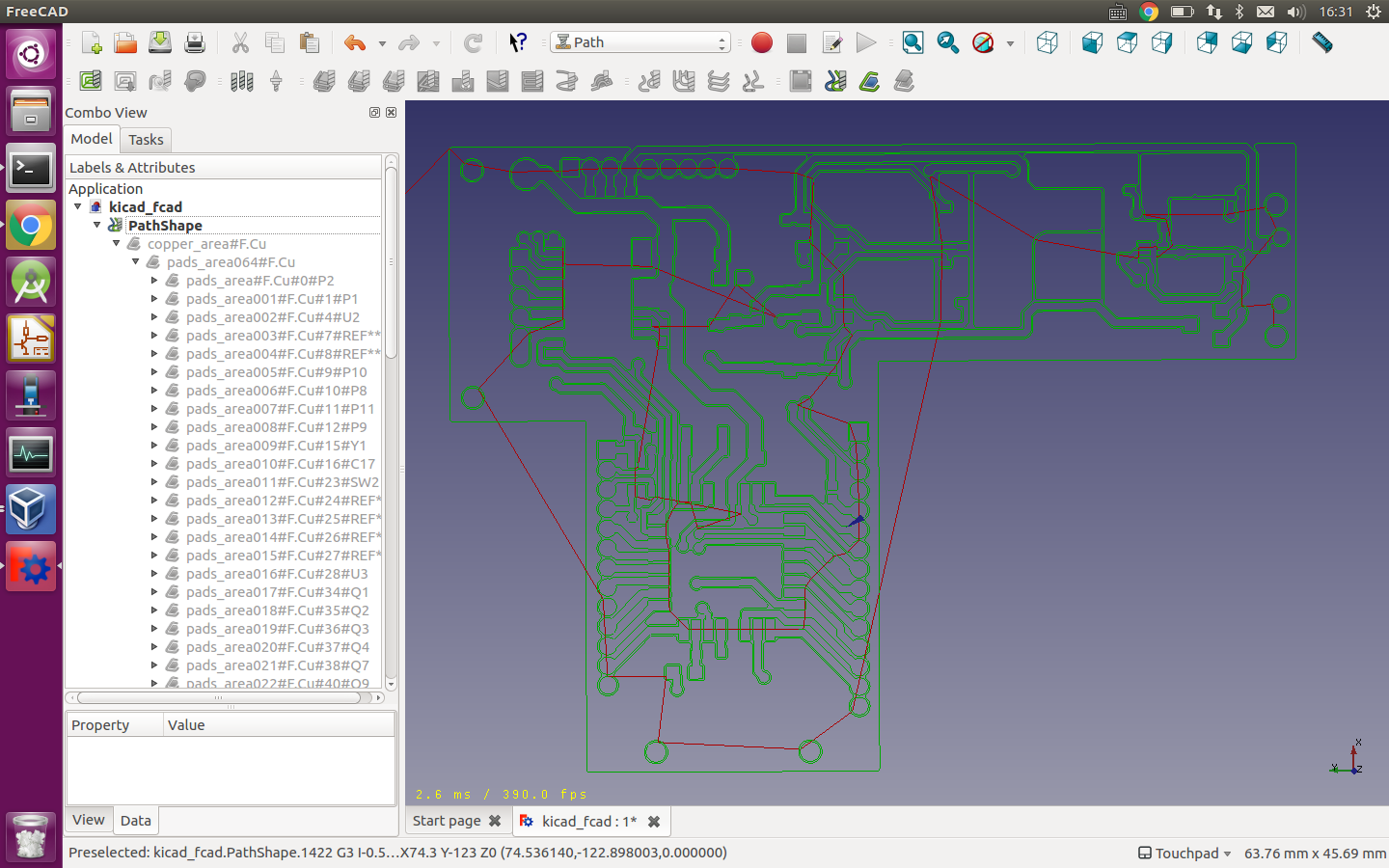Switch to the Tasks tab
Image resolution: width=1389 pixels, height=868 pixels.
click(146, 140)
